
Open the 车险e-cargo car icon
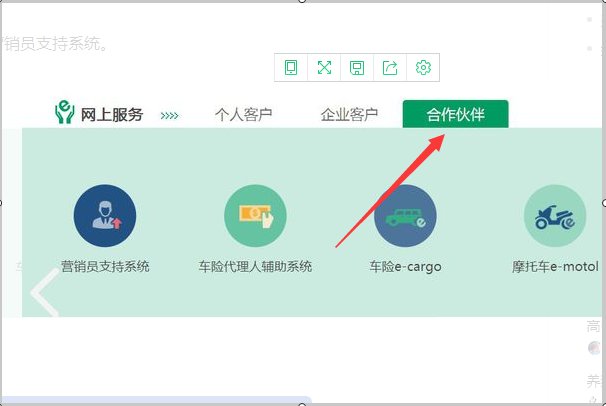tap(405, 216)
